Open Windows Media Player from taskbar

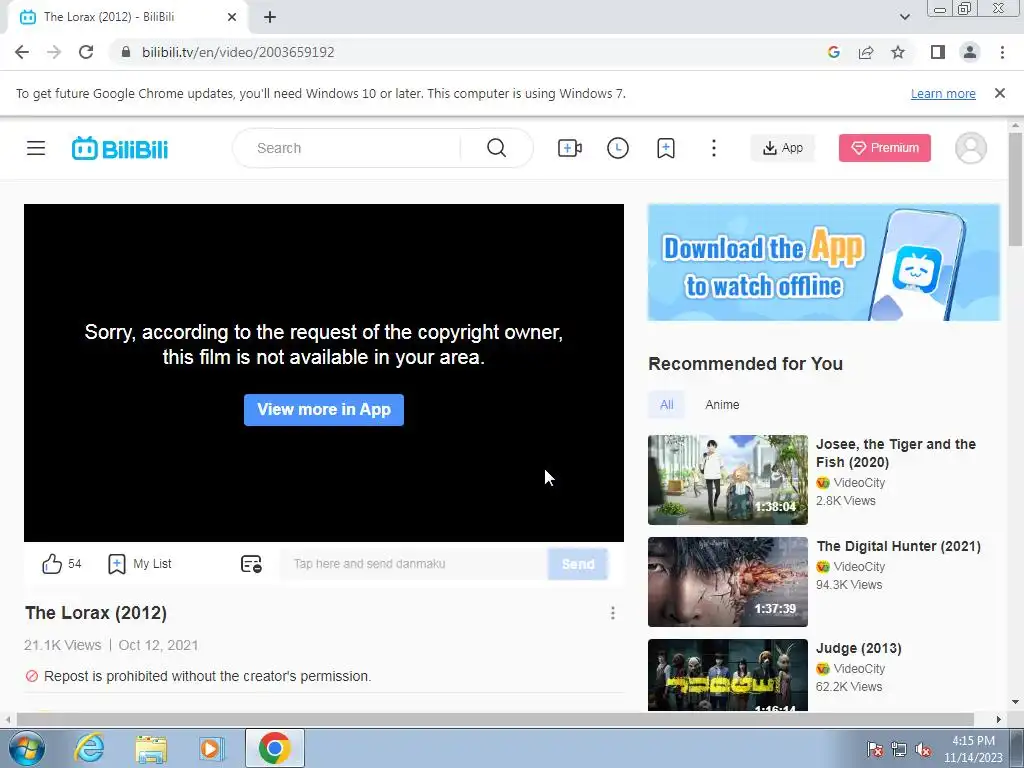pos(212,748)
